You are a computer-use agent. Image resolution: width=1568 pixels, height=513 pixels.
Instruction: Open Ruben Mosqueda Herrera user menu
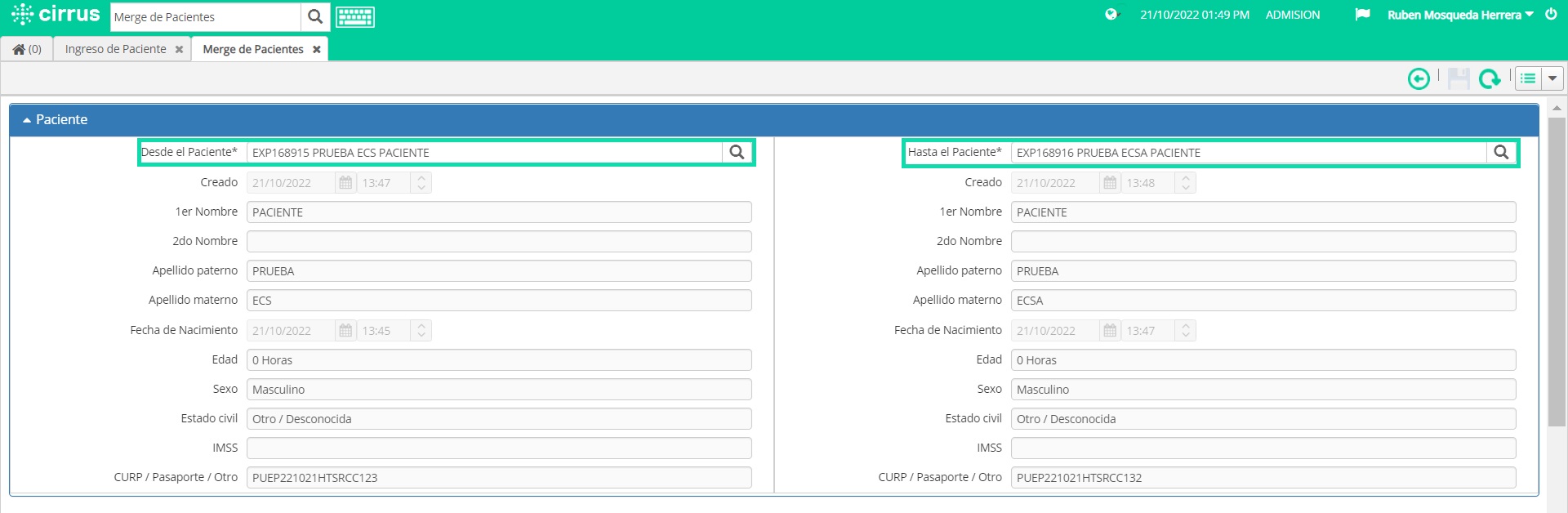pyautogui.click(x=1460, y=15)
